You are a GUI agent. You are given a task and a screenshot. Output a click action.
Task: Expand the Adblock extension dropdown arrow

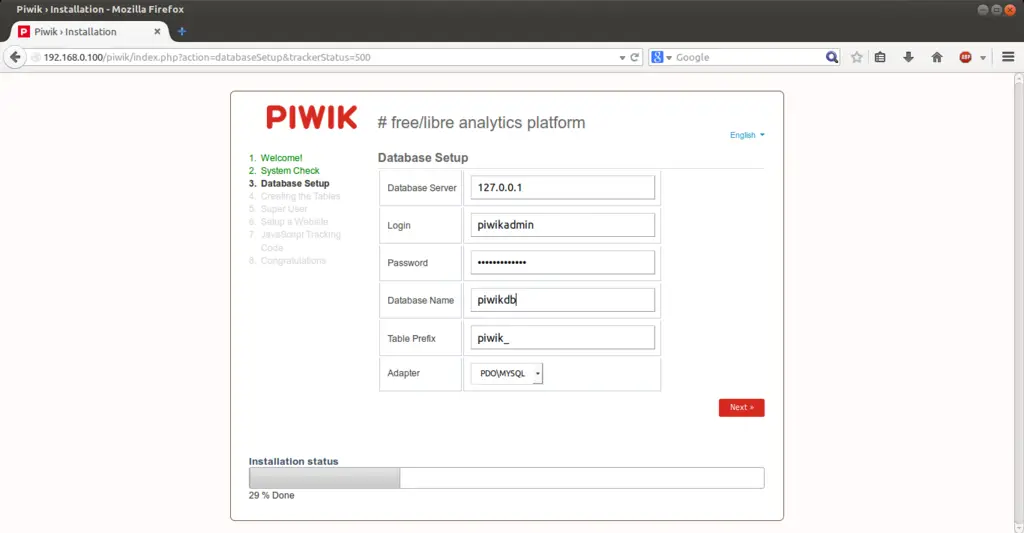point(983,57)
